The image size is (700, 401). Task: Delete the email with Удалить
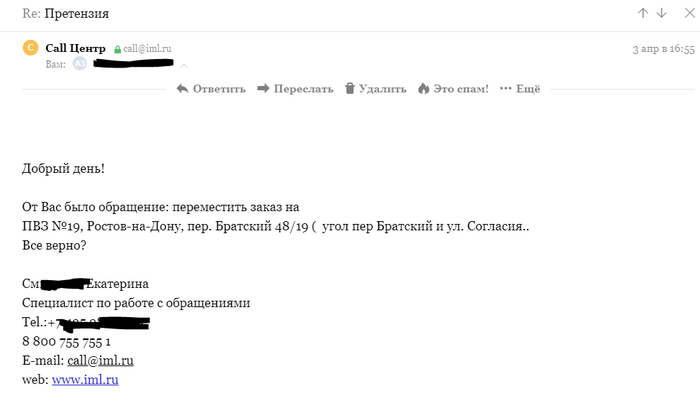(x=375, y=89)
